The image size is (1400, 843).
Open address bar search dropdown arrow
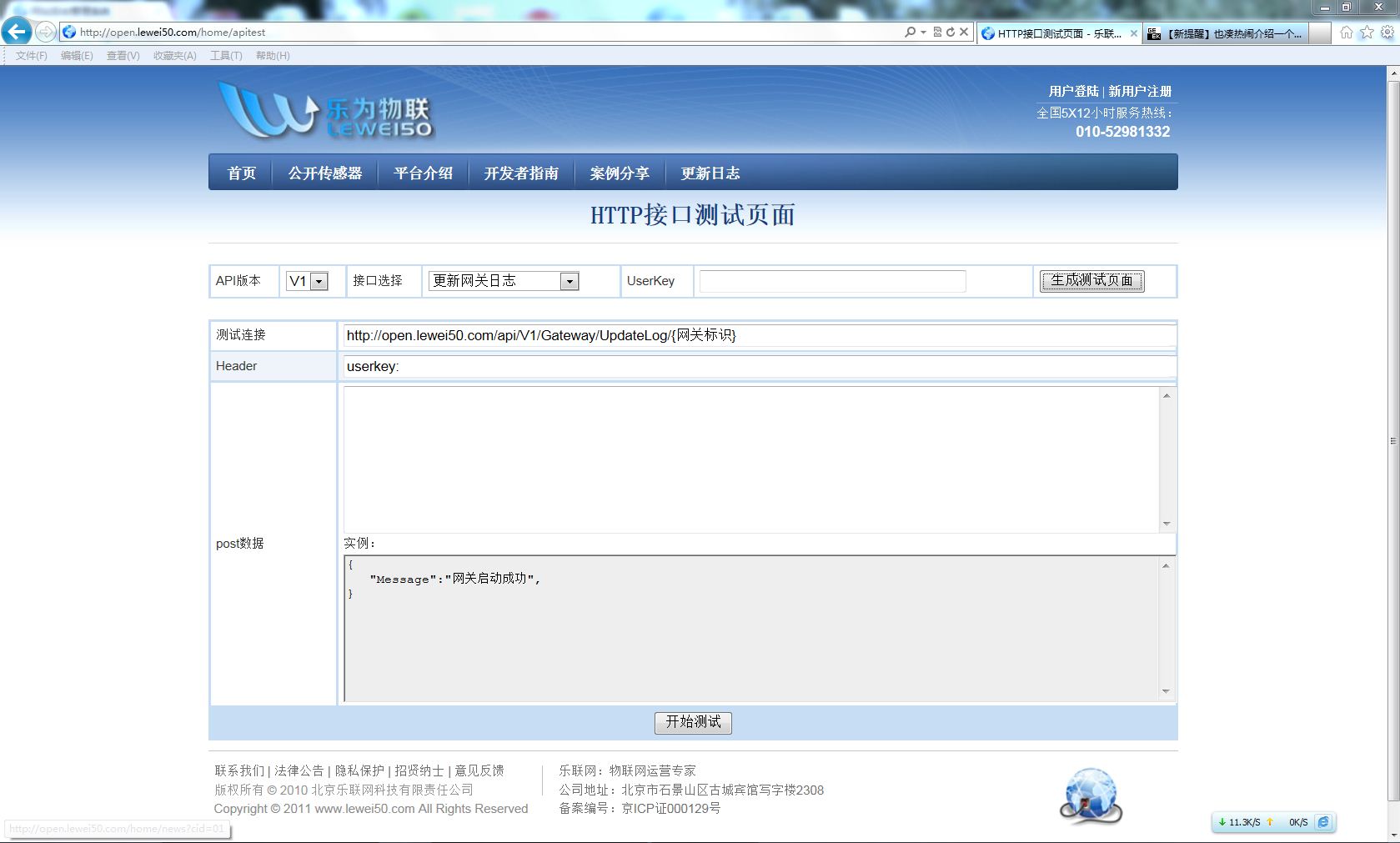click(923, 32)
